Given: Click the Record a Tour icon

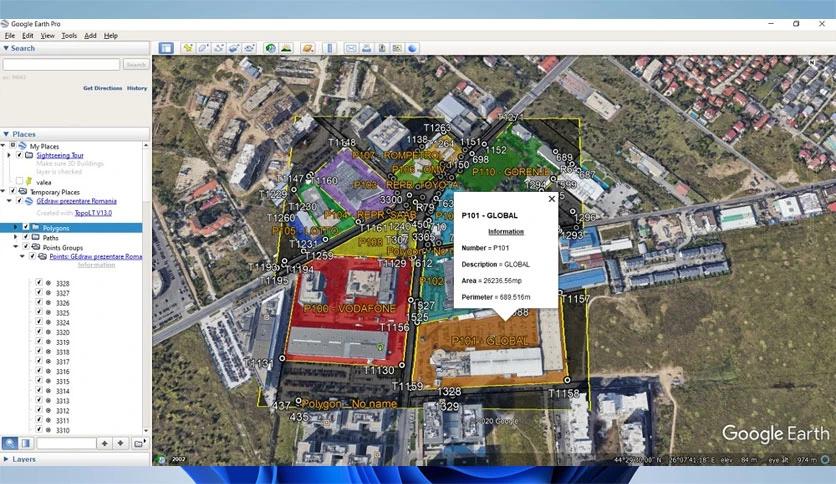Looking at the screenshot, I should (250, 48).
